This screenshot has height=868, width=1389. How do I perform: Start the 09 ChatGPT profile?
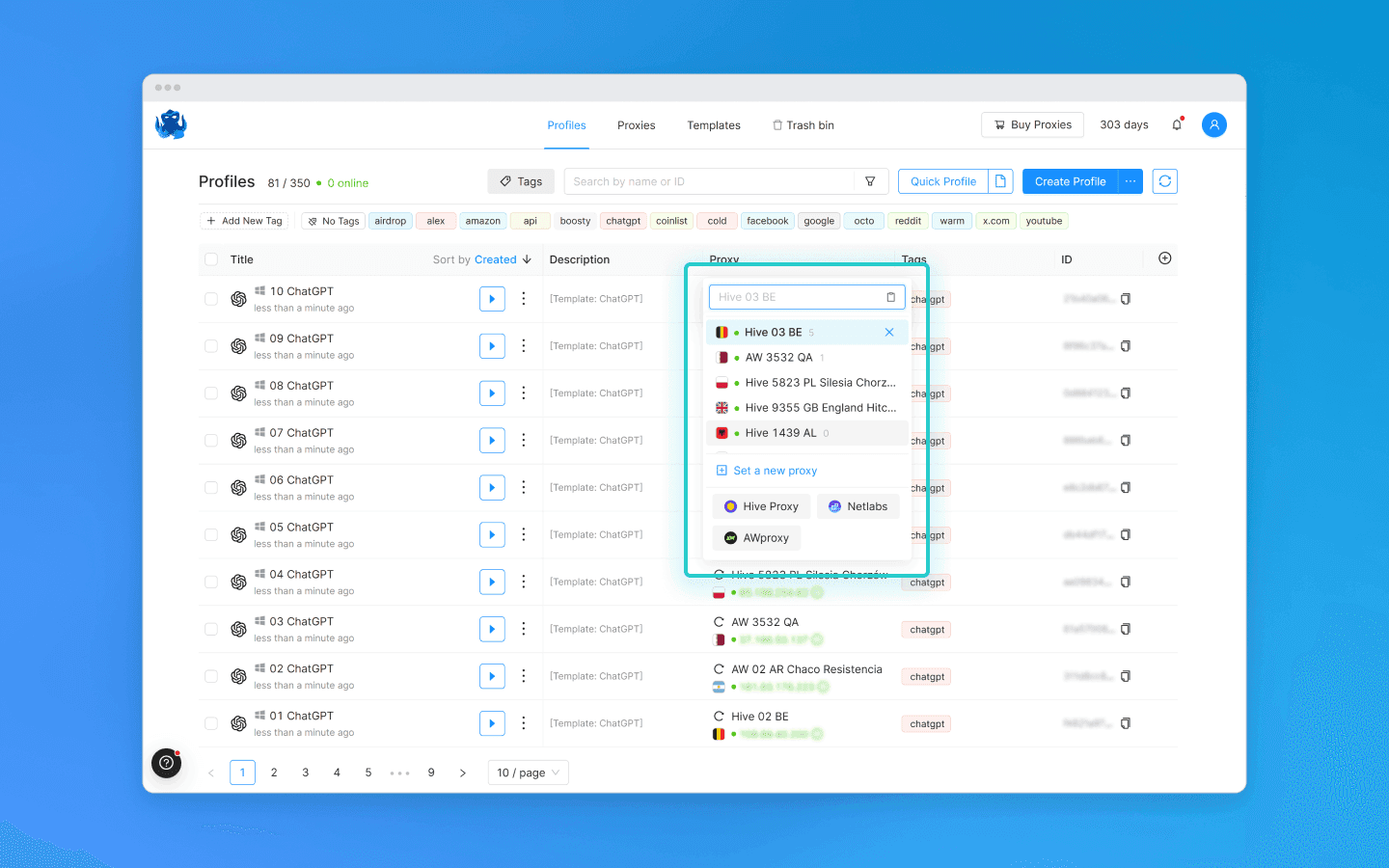point(492,346)
